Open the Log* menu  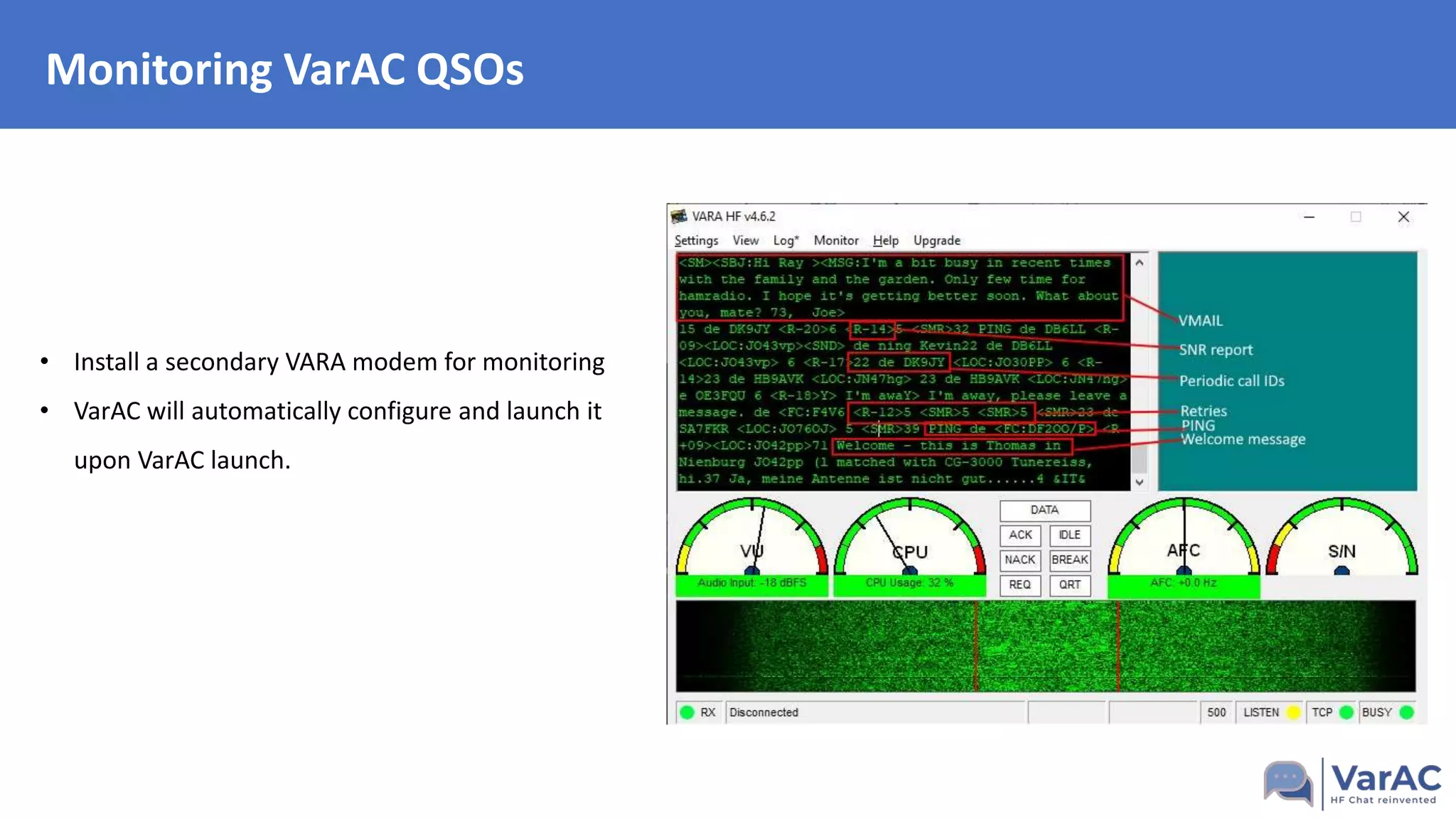click(x=786, y=240)
